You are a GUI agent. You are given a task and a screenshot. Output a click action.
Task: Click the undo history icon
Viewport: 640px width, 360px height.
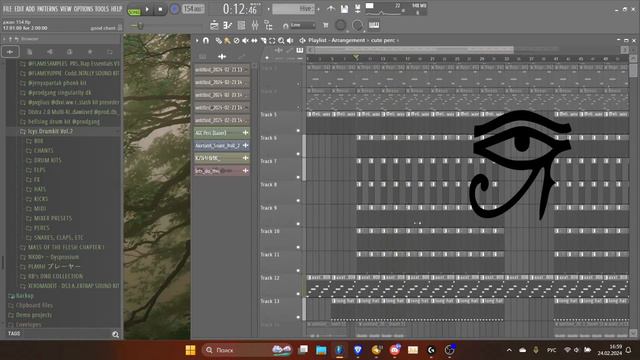[331, 9]
